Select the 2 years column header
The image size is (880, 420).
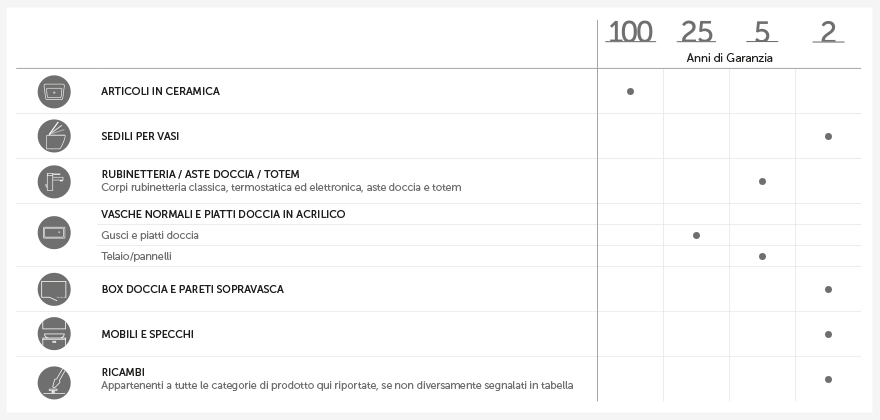click(828, 32)
